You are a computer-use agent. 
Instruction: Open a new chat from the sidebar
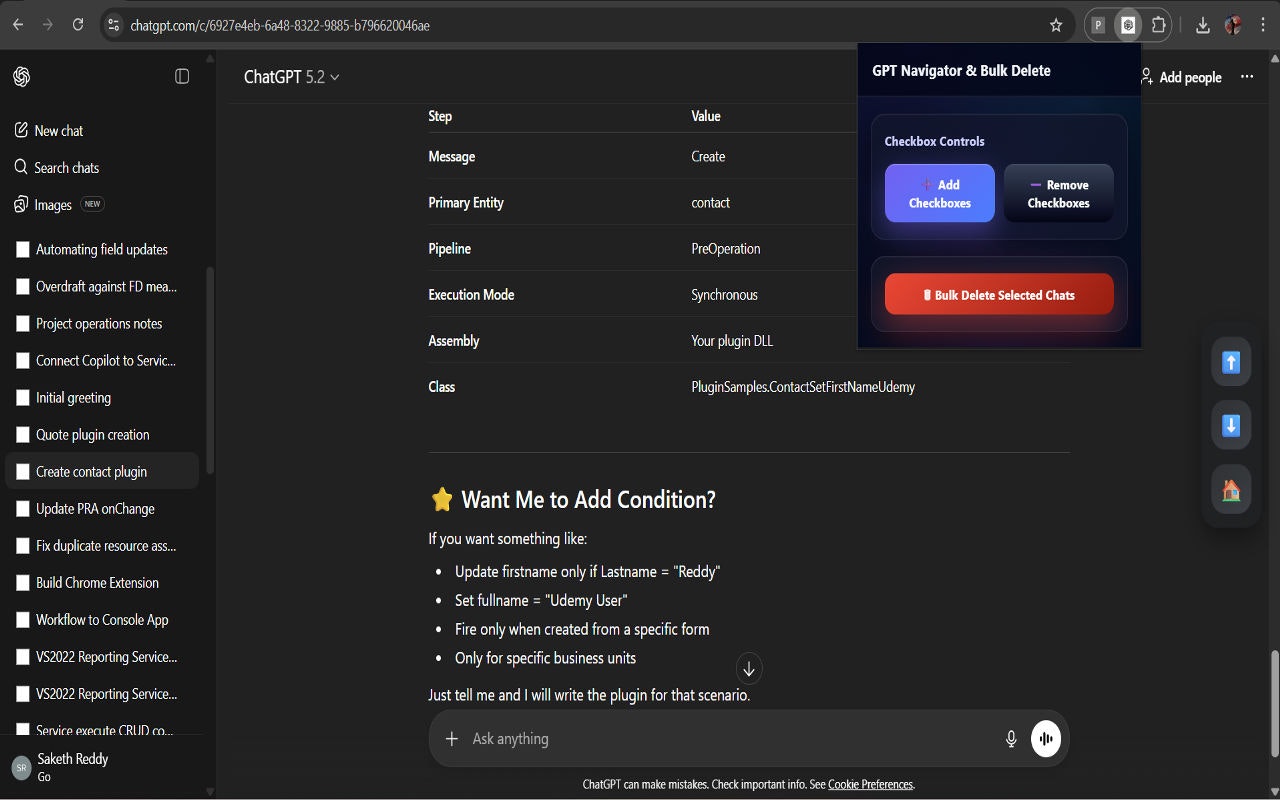[x=58, y=130]
